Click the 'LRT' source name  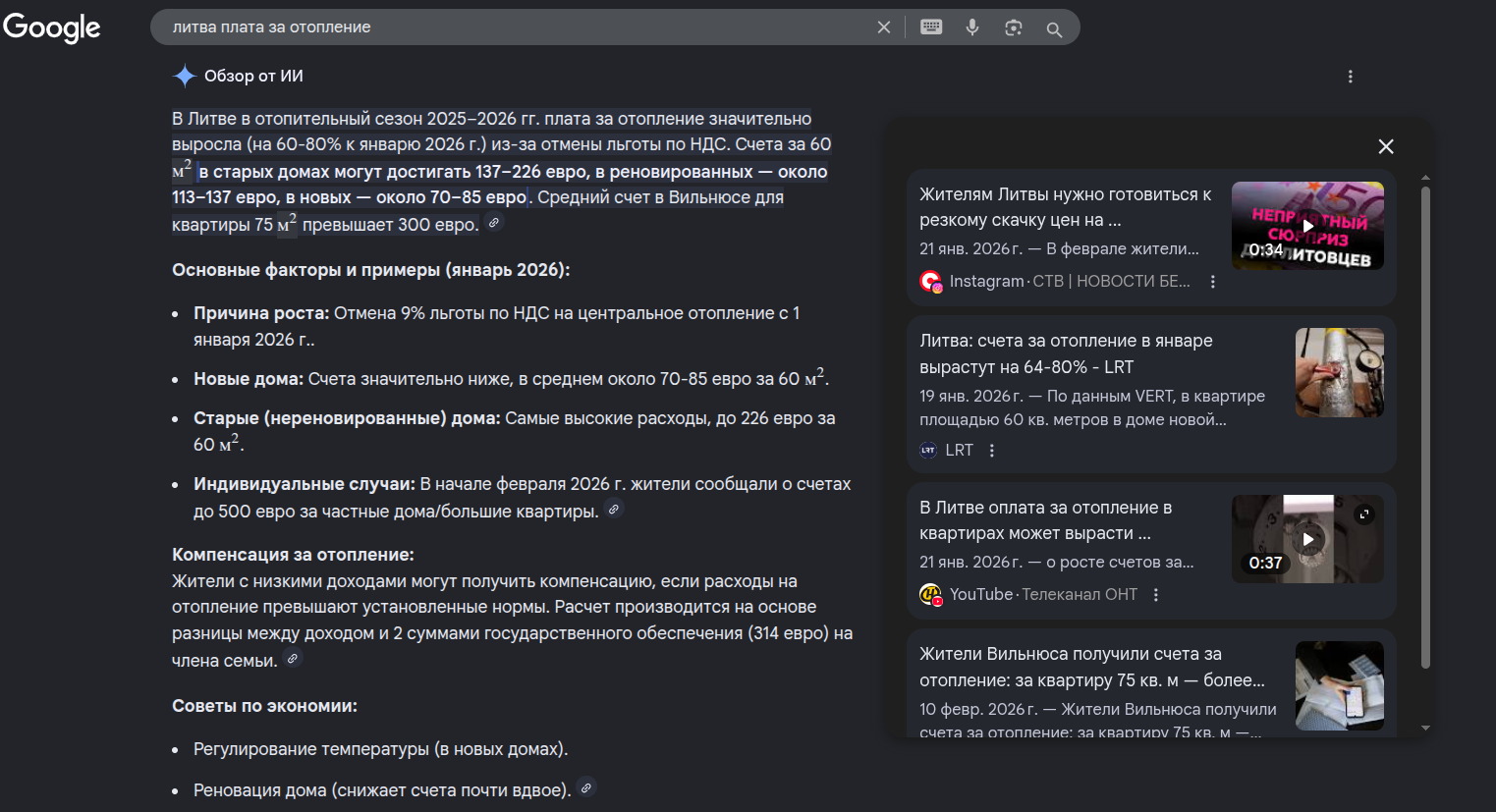959,451
